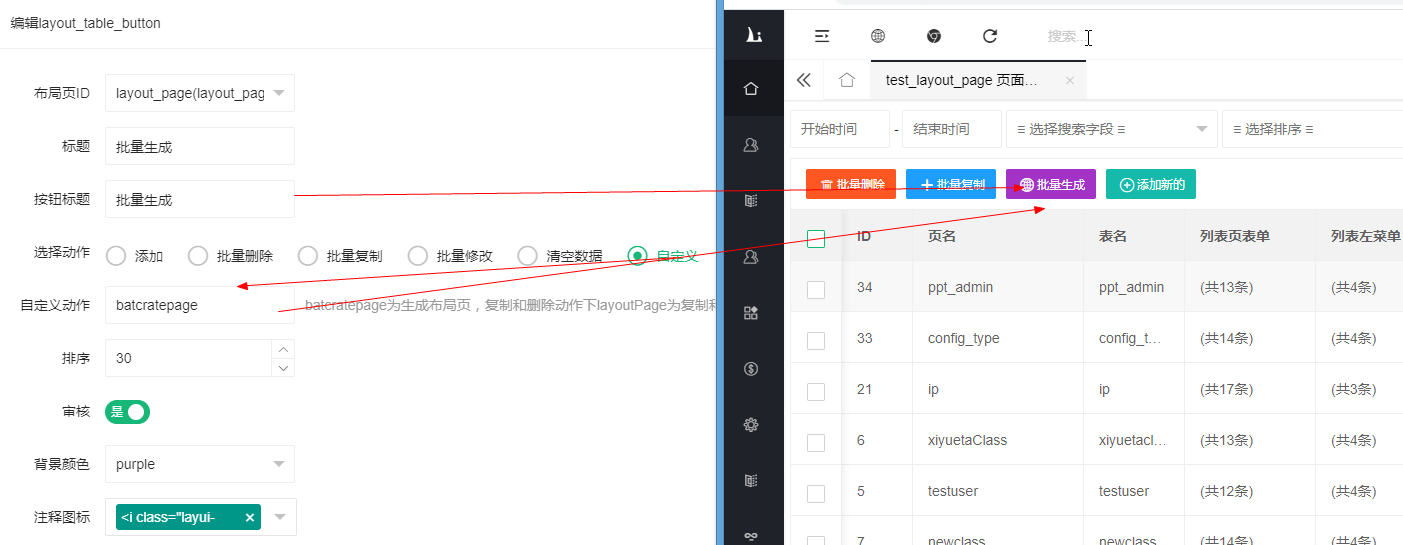Click the globe icon in top toolbar
This screenshot has height=545, width=1403.
(878, 36)
